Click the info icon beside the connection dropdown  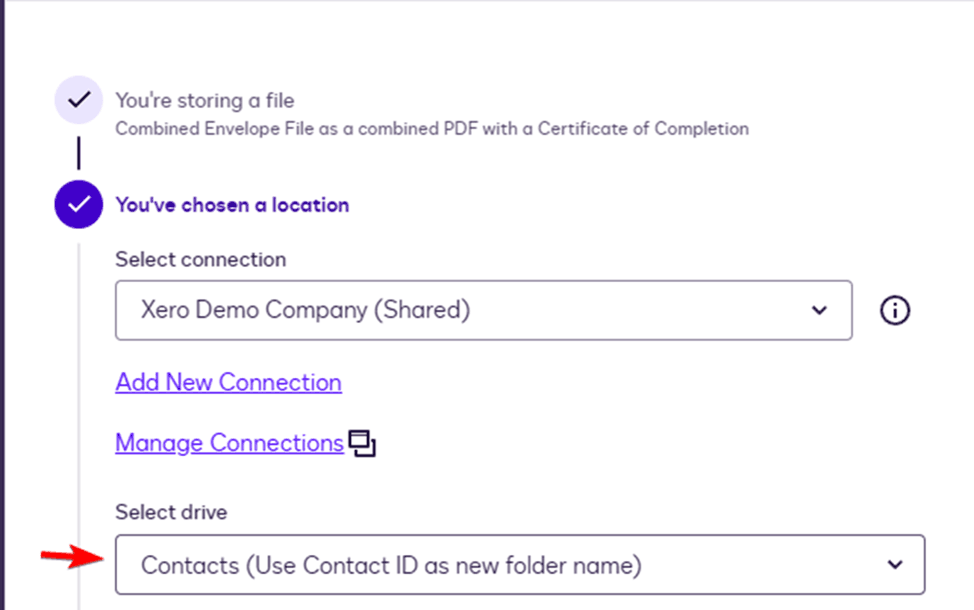pyautogui.click(x=894, y=311)
